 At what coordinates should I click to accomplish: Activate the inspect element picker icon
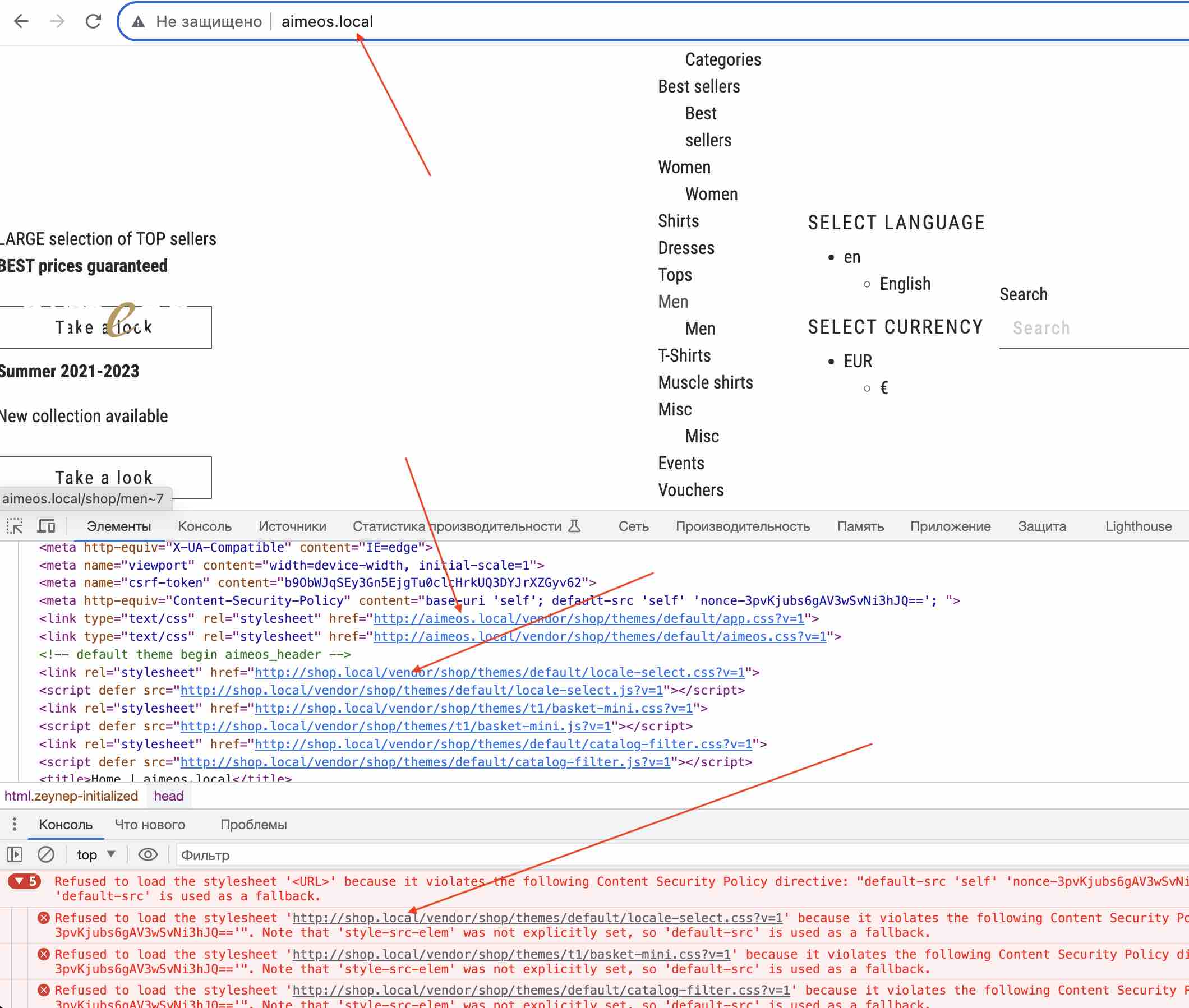(x=15, y=526)
